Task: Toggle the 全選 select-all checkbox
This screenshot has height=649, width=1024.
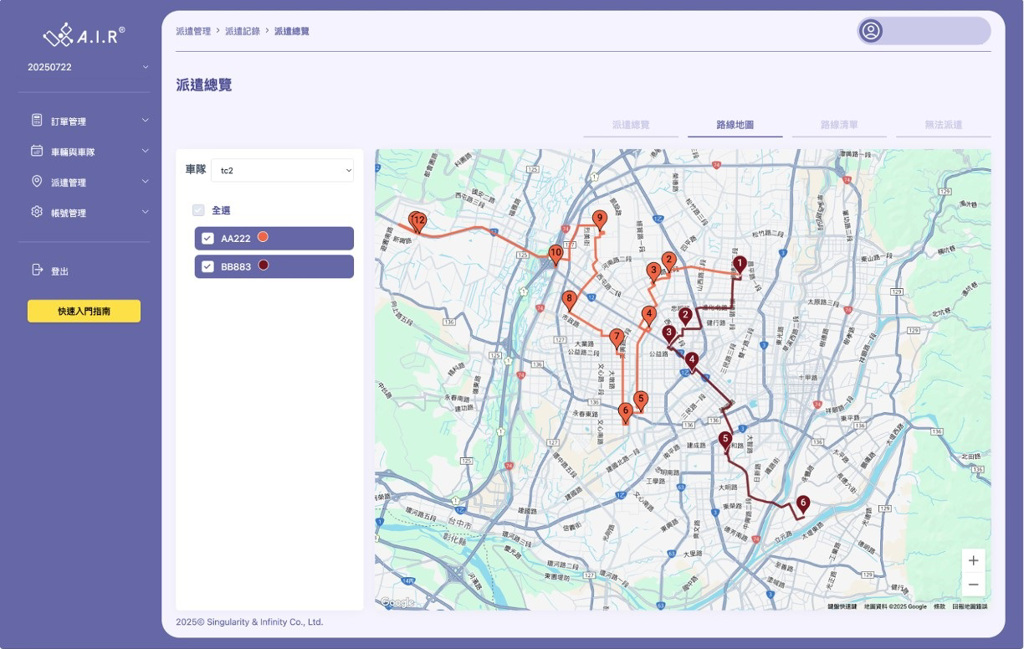Action: (198, 210)
